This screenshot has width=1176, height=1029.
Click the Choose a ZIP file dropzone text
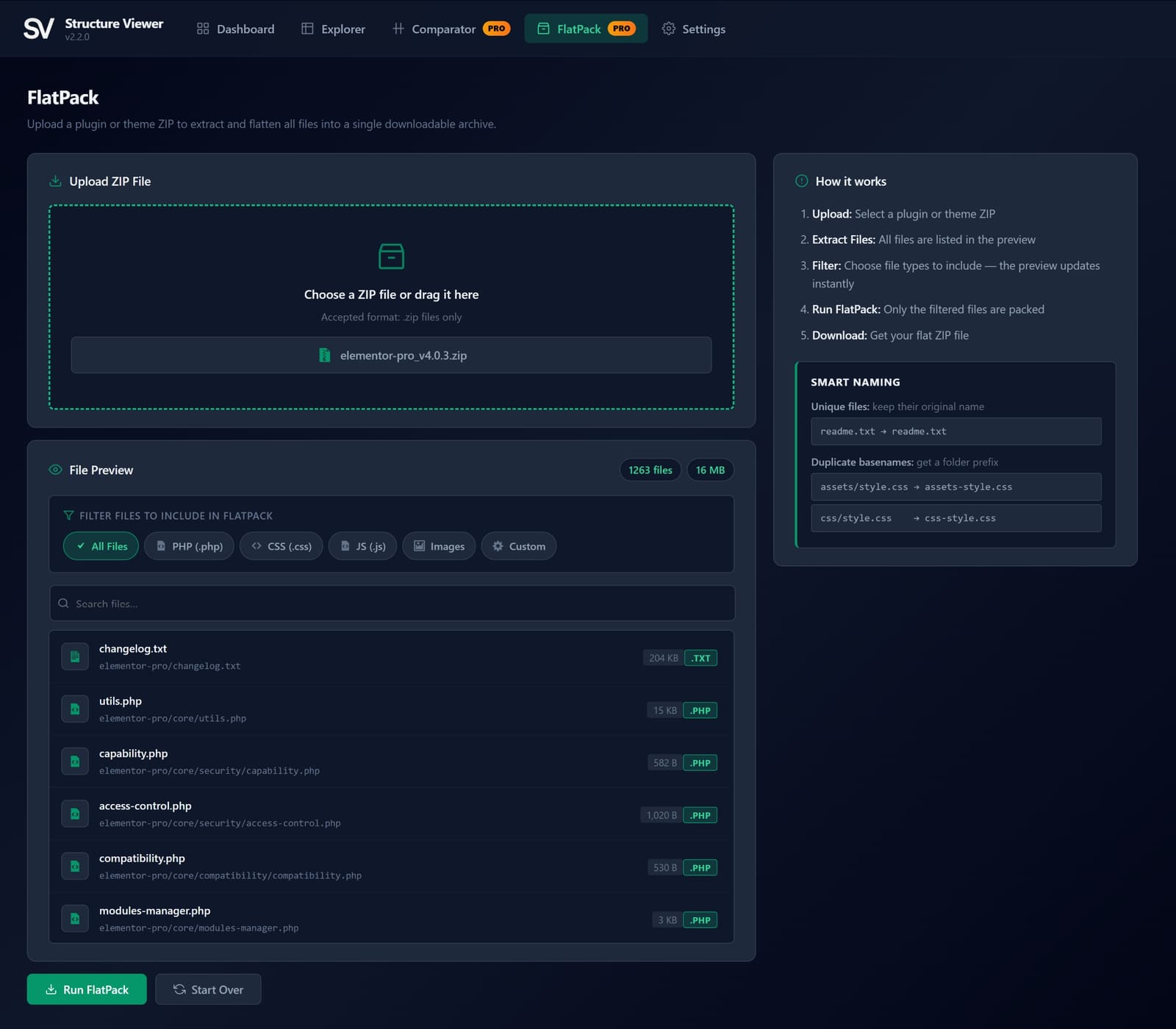click(x=391, y=295)
